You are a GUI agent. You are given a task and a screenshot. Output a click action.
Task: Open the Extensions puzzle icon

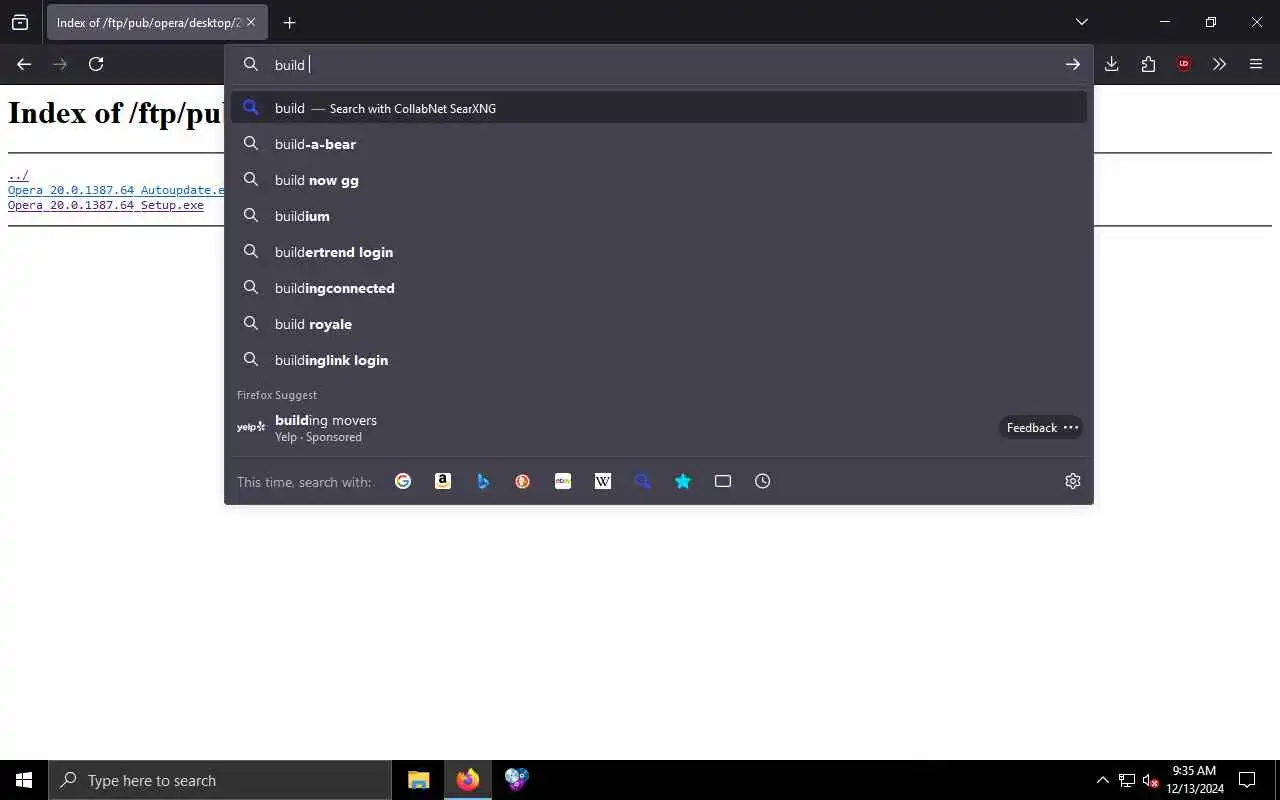pos(1148,64)
